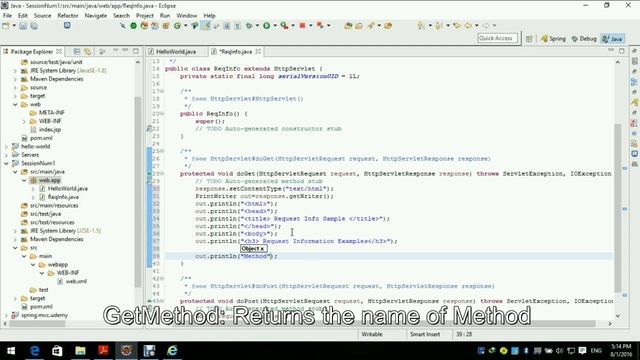Open the New icon's dropdown arrow
Image resolution: width=640 pixels, height=360 pixels.
point(14,26)
